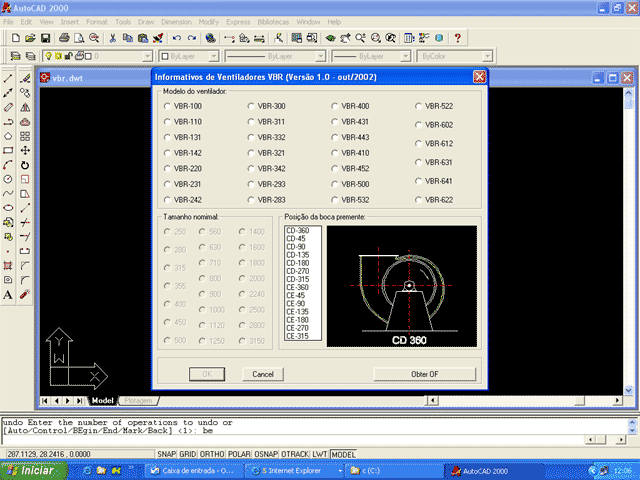Select the Line draw tool
The image size is (640, 480).
[8, 78]
